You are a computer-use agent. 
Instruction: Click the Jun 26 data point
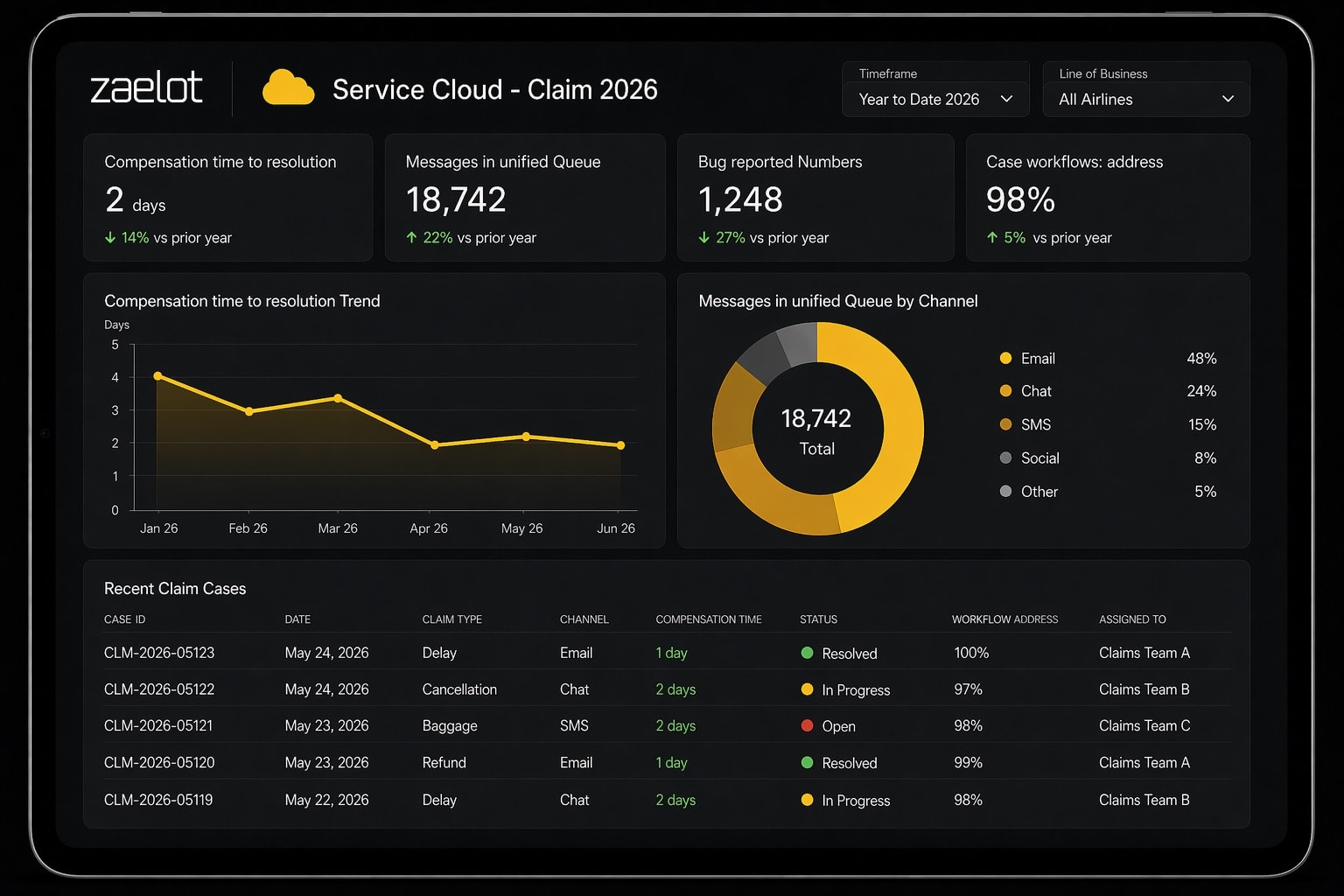point(620,445)
